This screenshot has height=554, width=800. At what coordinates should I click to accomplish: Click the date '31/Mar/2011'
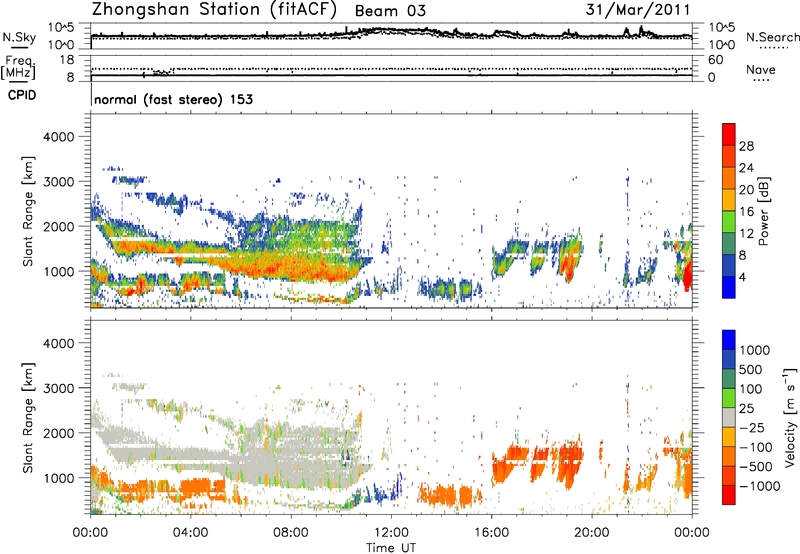638,9
